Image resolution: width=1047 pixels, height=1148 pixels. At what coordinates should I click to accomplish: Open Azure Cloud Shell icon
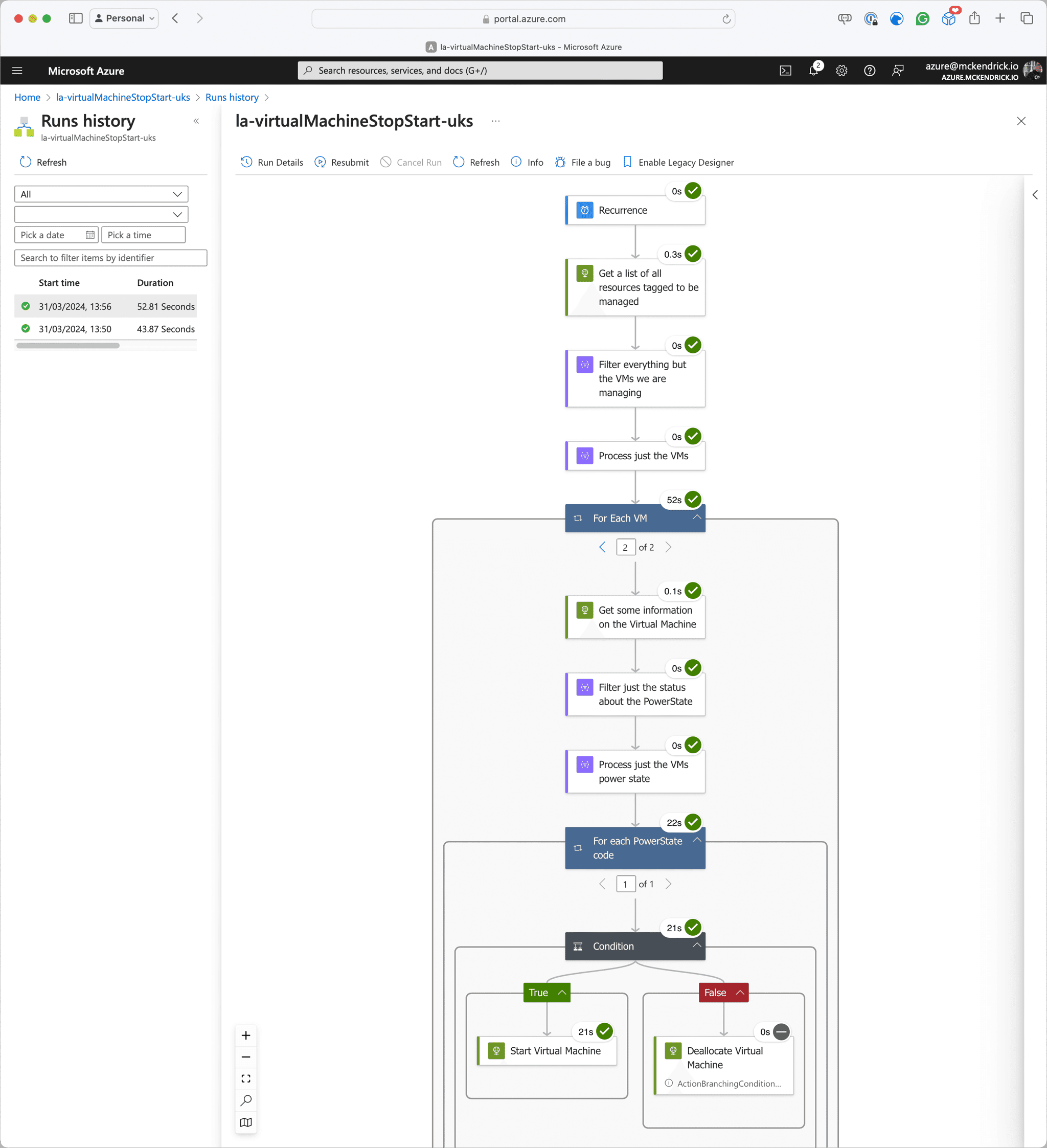785,71
